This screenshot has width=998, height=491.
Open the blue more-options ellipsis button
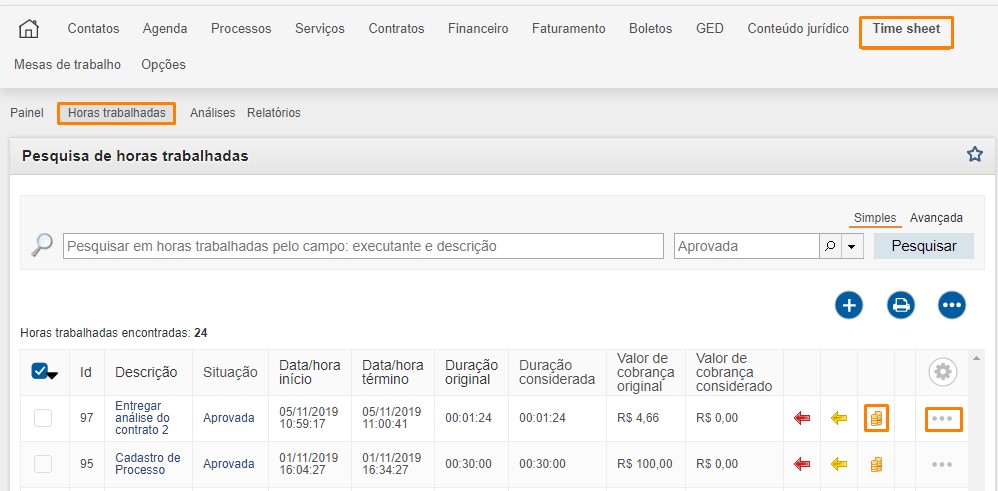(951, 305)
